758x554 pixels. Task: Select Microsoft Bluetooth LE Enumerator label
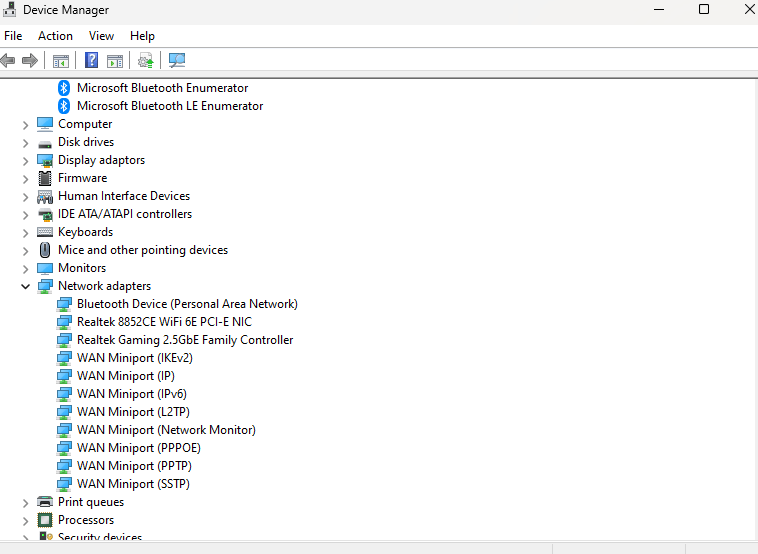pos(170,106)
